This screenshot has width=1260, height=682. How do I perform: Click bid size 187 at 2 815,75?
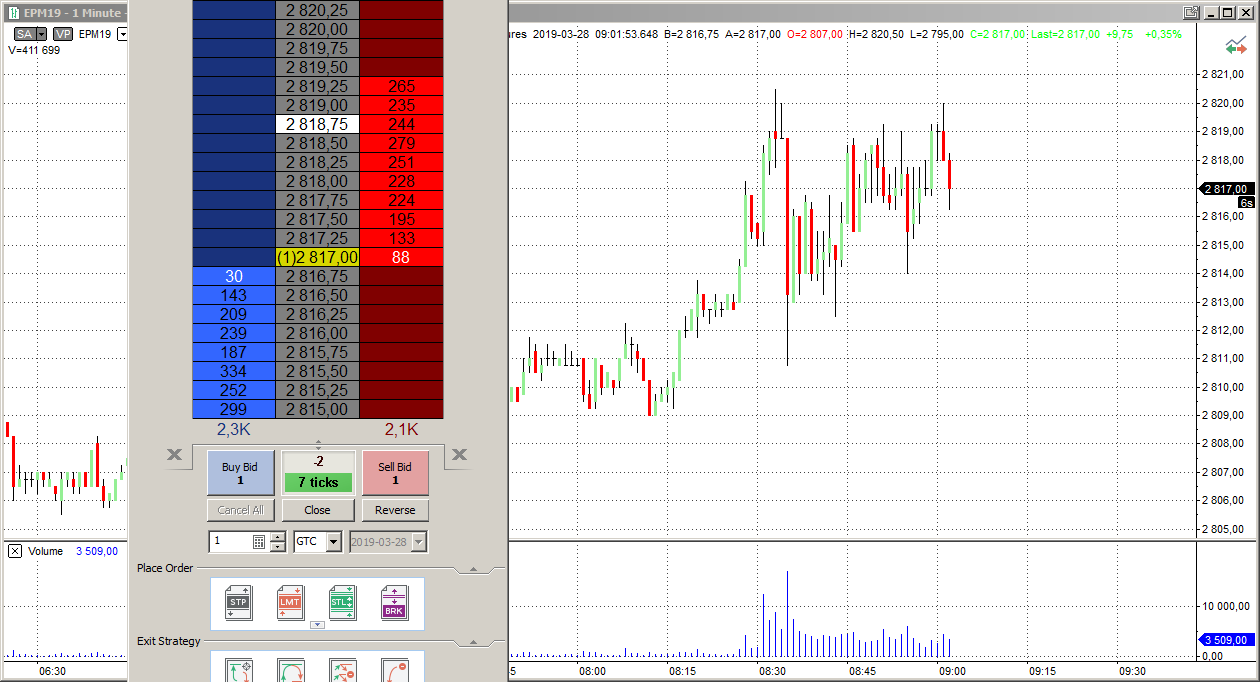coord(234,352)
